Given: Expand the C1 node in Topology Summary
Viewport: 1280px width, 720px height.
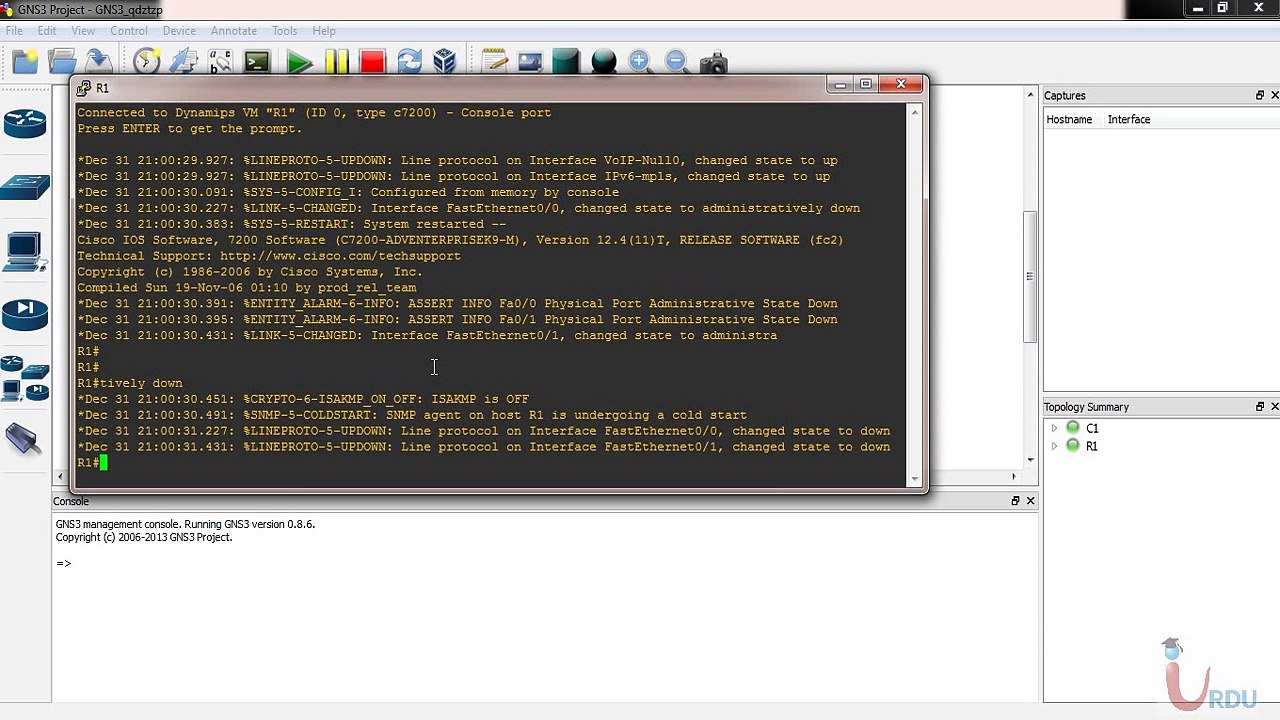Looking at the screenshot, I should [1054, 428].
